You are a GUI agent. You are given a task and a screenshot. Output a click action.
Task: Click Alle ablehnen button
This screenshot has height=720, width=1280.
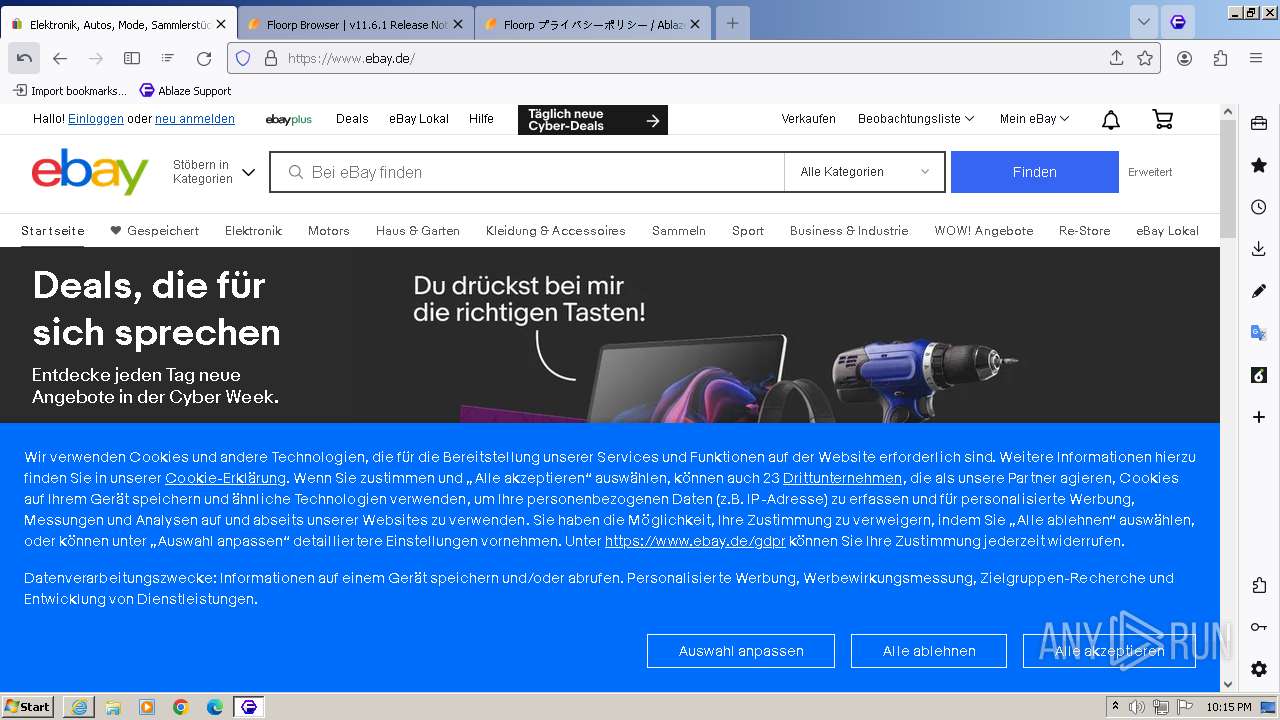click(x=929, y=651)
